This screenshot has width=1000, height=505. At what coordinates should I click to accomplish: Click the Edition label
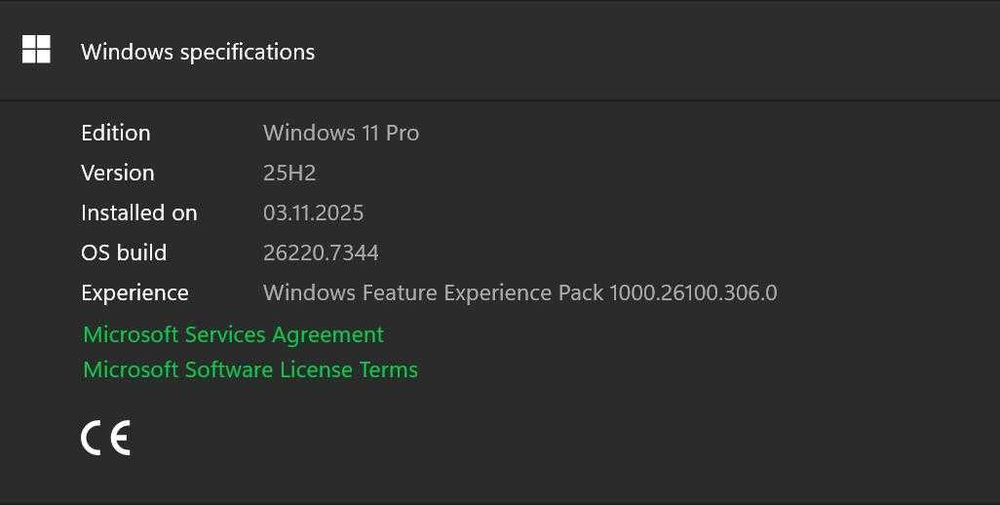(x=116, y=133)
